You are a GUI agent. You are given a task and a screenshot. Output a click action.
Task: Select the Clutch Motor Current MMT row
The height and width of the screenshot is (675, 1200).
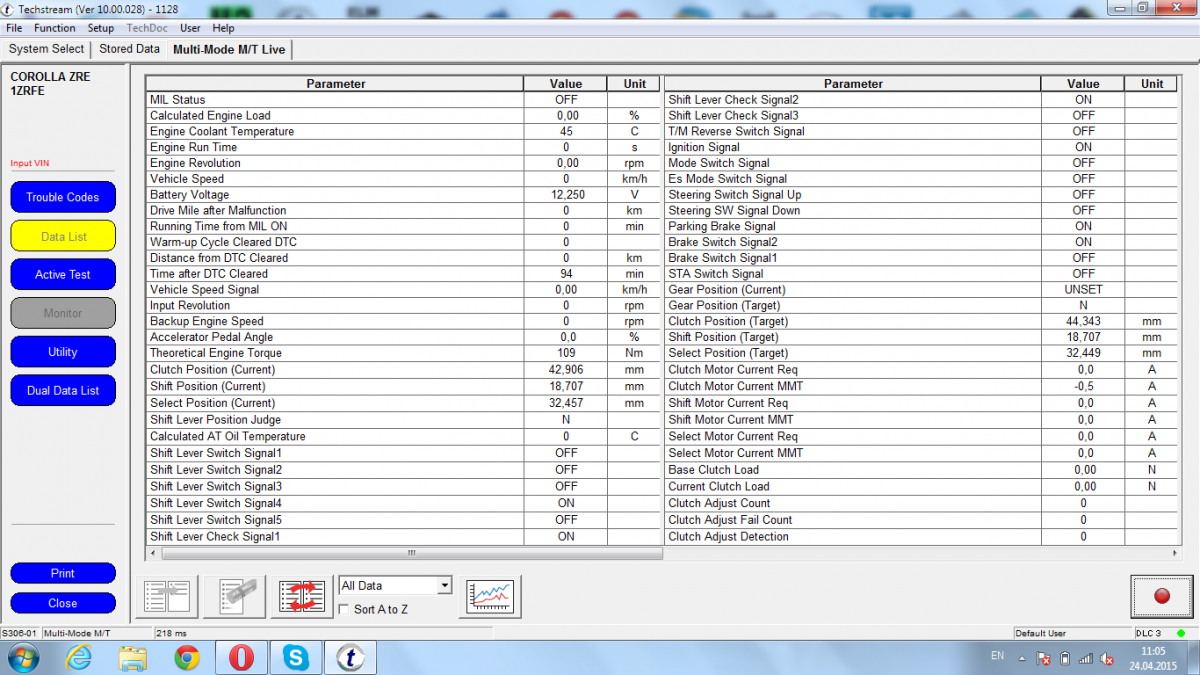coord(922,386)
